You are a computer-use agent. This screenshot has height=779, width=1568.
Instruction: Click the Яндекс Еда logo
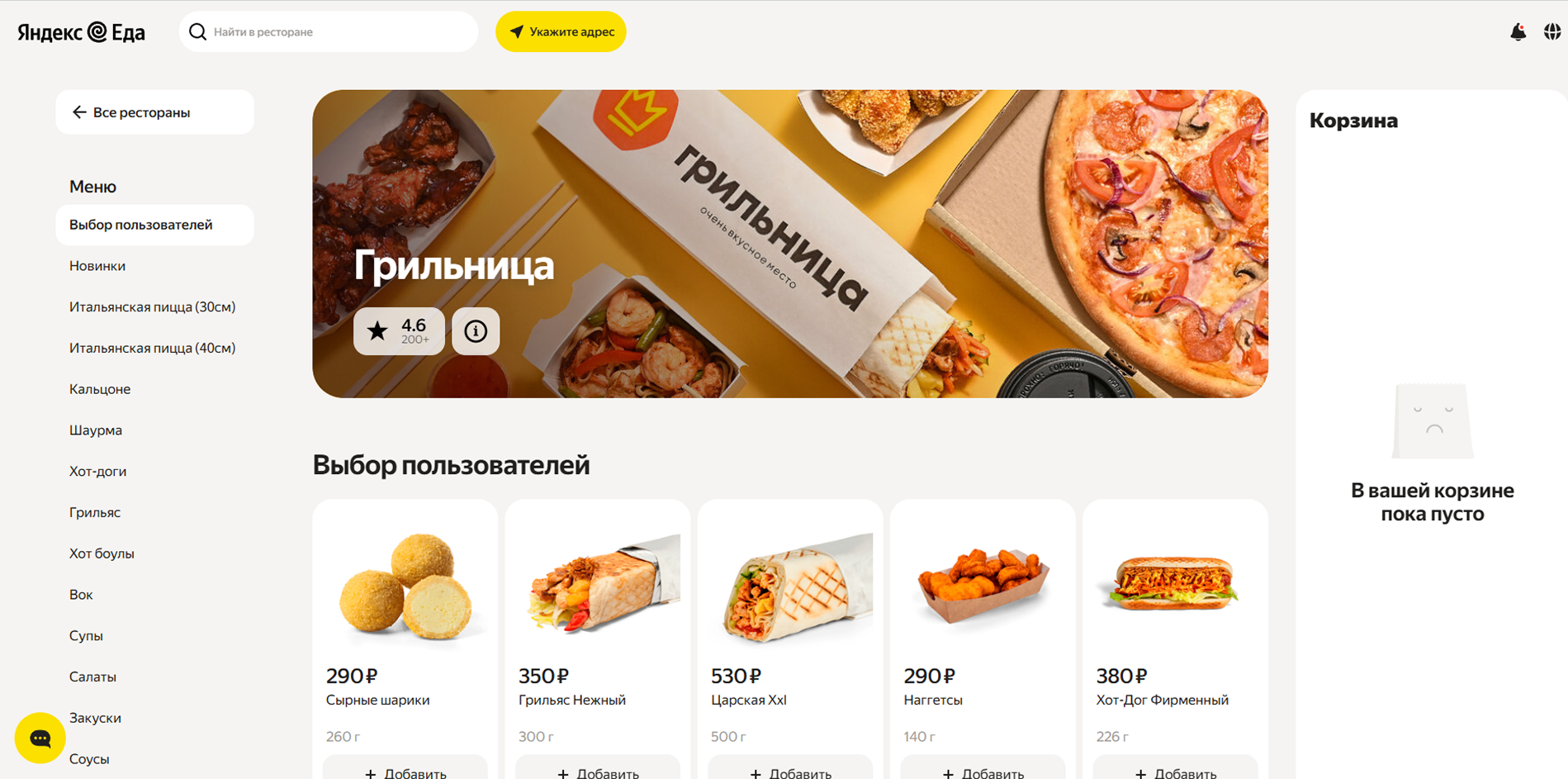(x=81, y=31)
